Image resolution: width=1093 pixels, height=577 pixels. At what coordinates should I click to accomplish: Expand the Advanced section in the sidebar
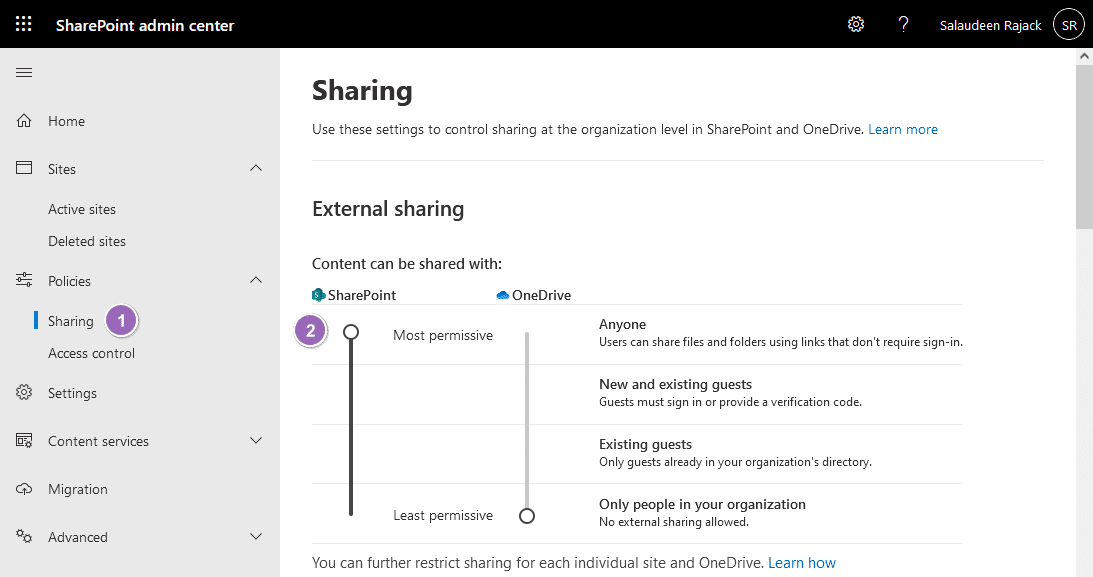[256, 536]
